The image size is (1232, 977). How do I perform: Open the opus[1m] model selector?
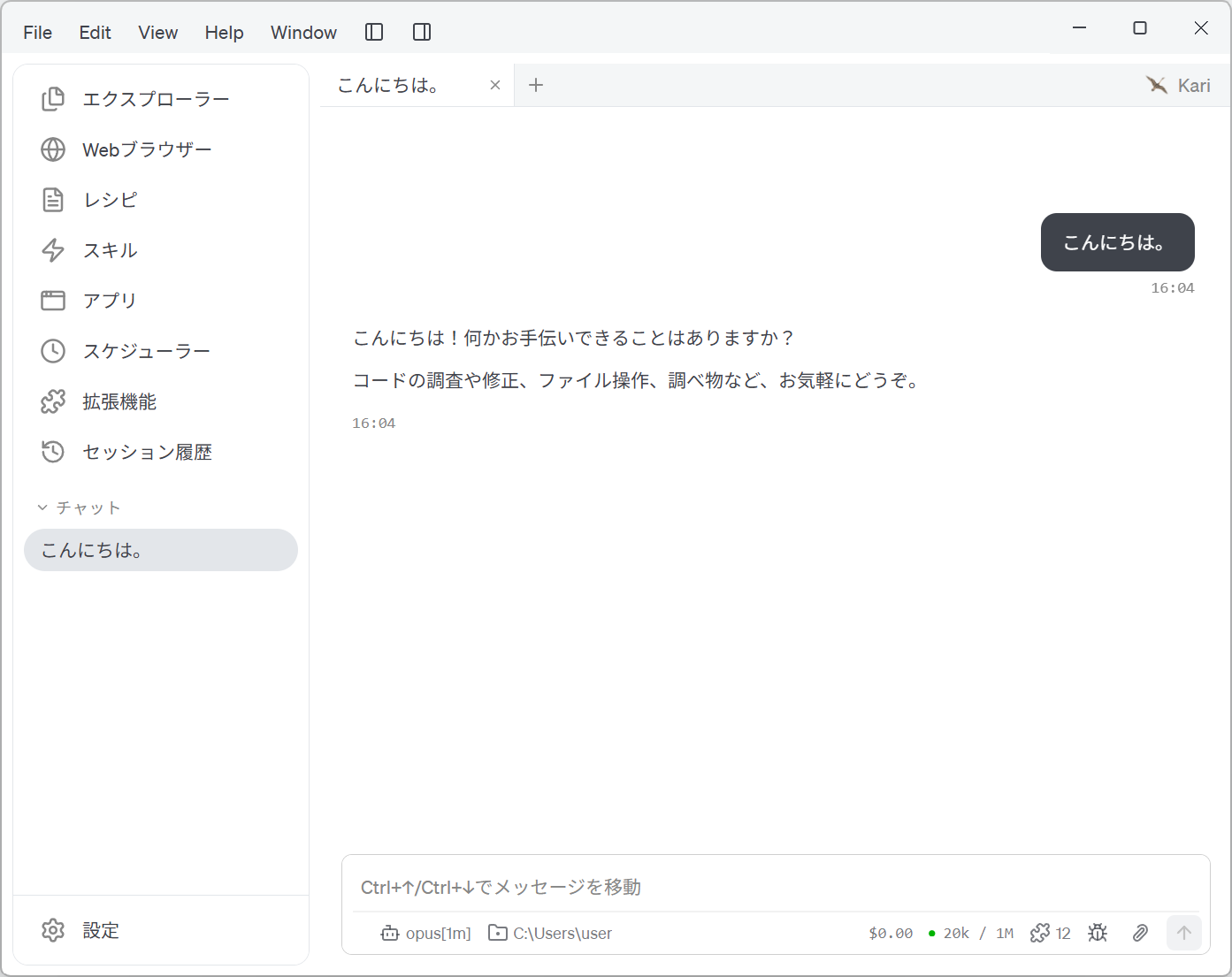tap(425, 933)
